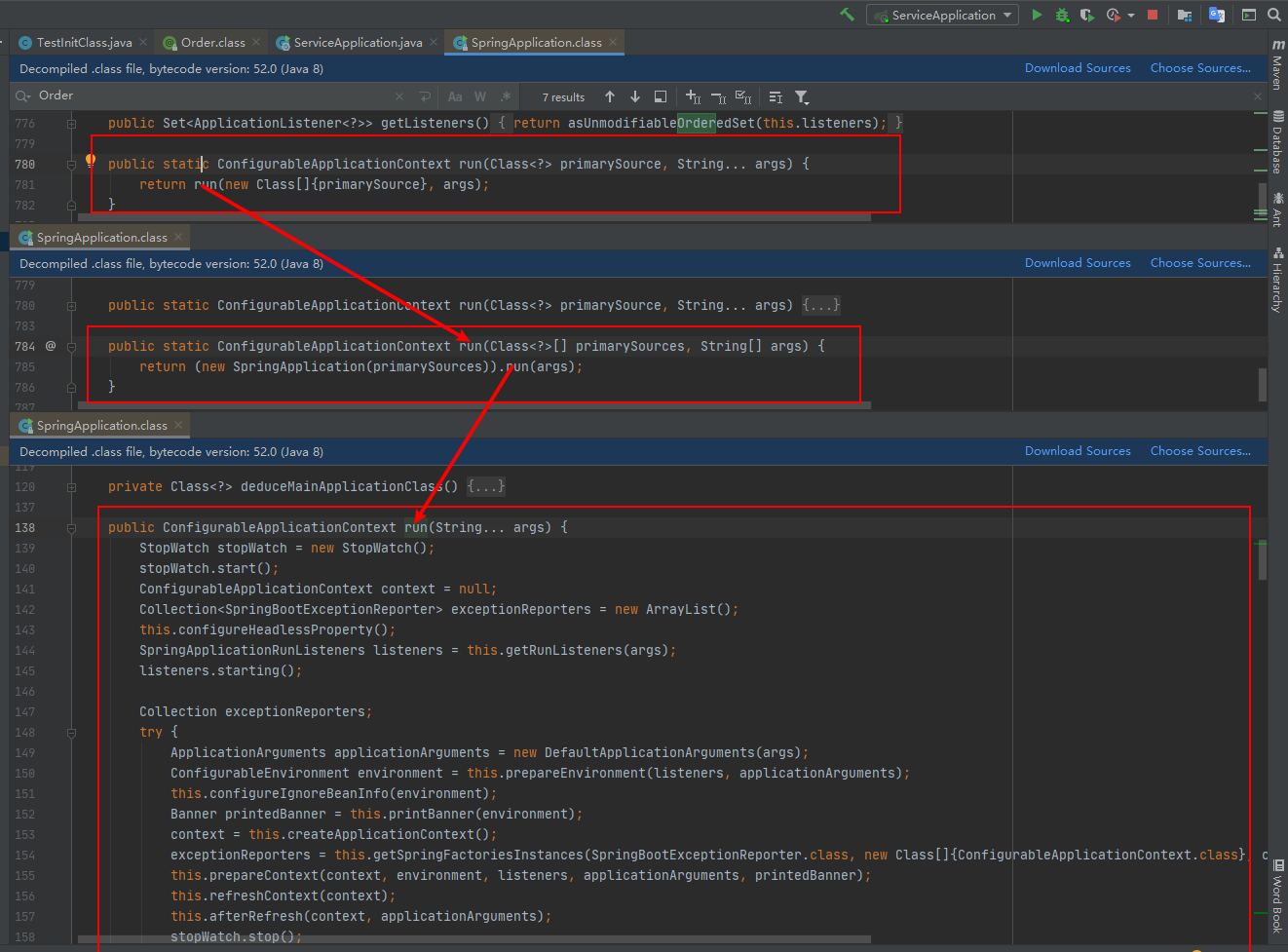Open search history via the magnifier icon

[22, 95]
